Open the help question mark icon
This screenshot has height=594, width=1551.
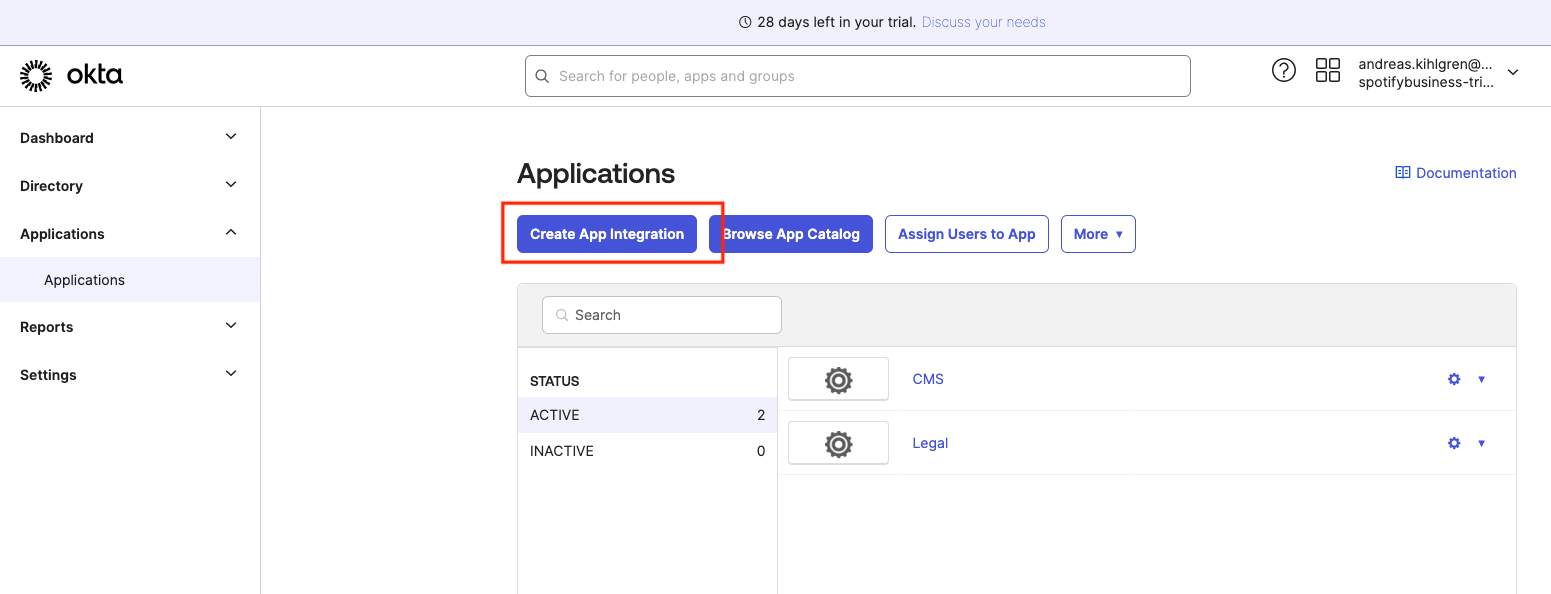(1283, 70)
